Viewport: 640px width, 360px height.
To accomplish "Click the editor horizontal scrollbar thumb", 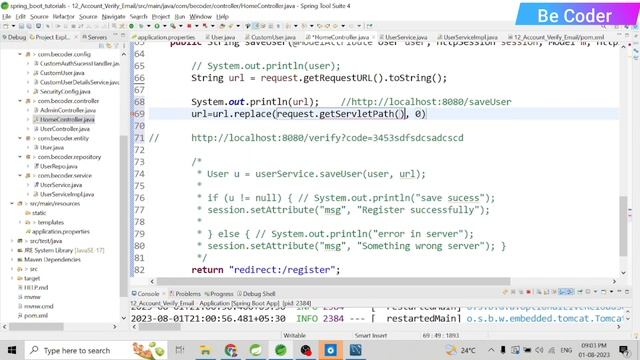I will 333,281.
